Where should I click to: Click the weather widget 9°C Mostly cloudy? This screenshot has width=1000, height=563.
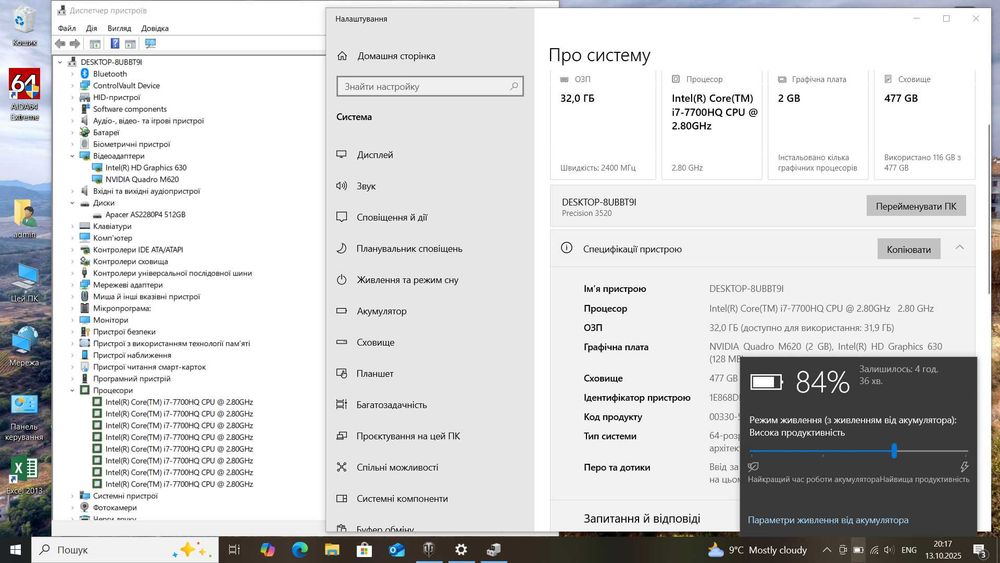pos(758,550)
